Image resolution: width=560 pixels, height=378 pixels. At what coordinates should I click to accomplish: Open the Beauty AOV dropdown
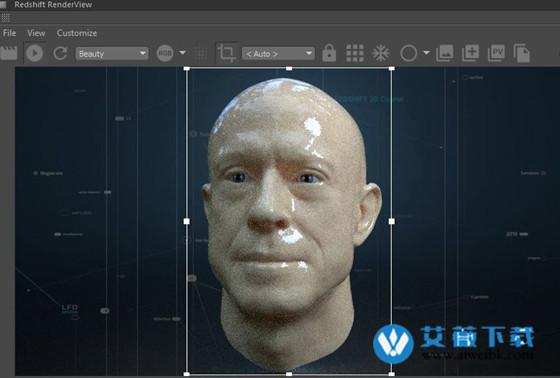(112, 54)
